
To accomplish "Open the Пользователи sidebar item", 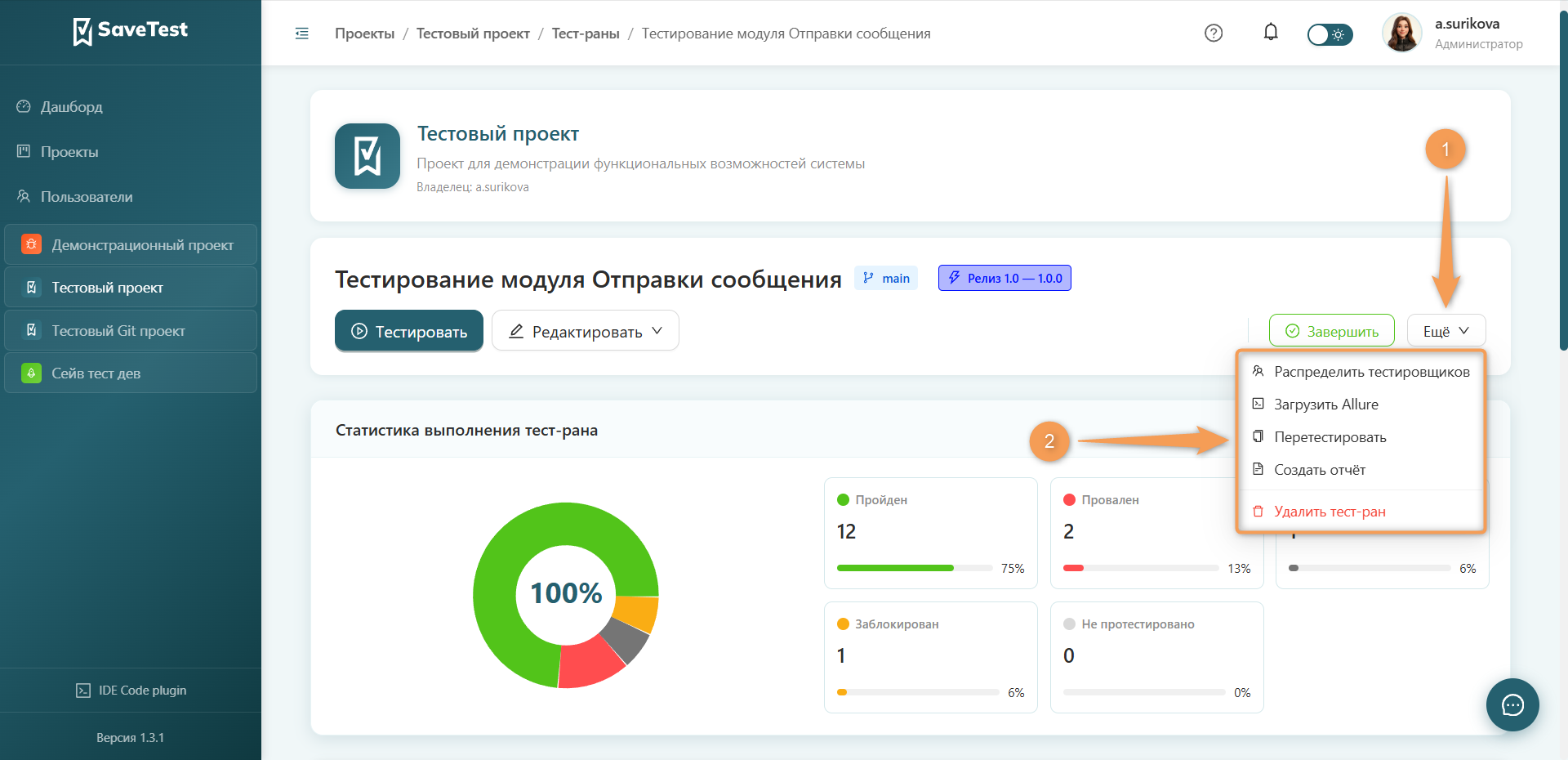I will (131, 197).
